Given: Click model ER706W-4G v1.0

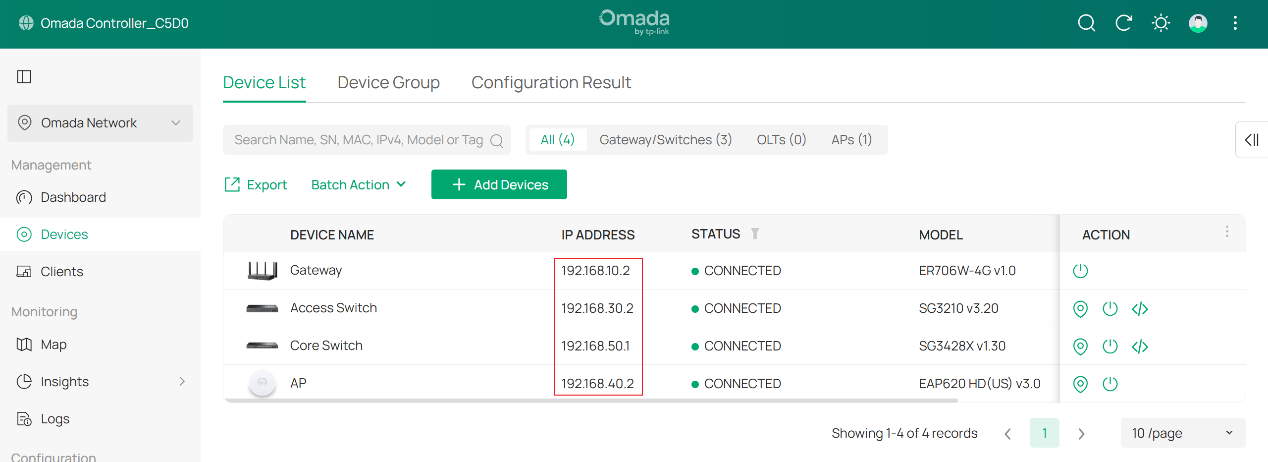Looking at the screenshot, I should [967, 271].
